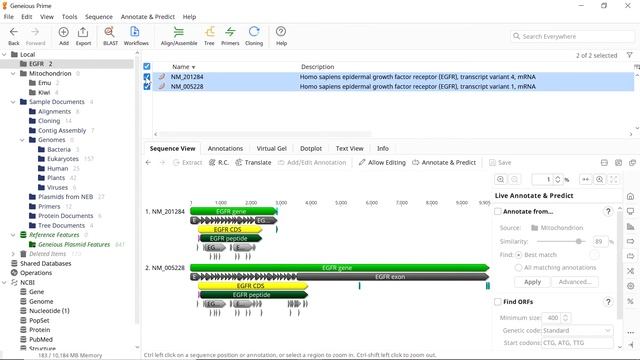Switch to the Annotations tab
The height and width of the screenshot is (360, 640).
tap(225, 149)
